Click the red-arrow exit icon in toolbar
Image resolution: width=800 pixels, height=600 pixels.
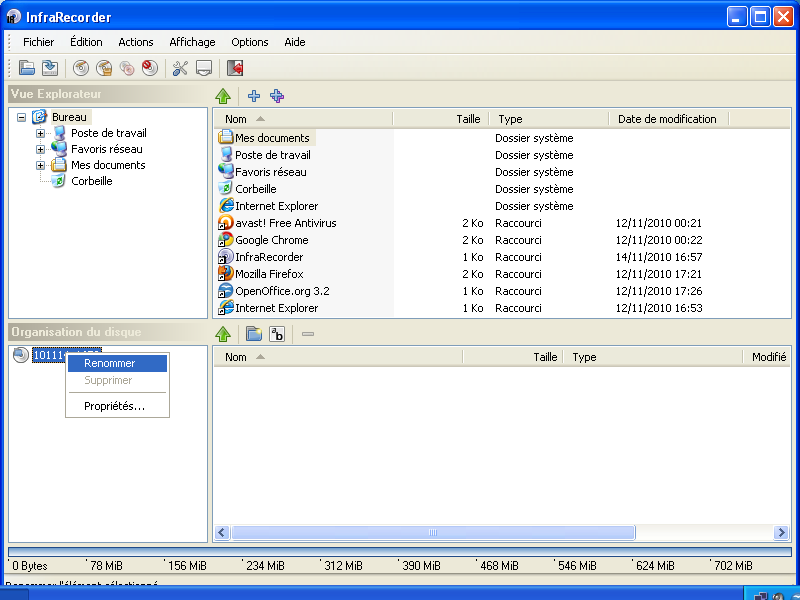pos(235,68)
